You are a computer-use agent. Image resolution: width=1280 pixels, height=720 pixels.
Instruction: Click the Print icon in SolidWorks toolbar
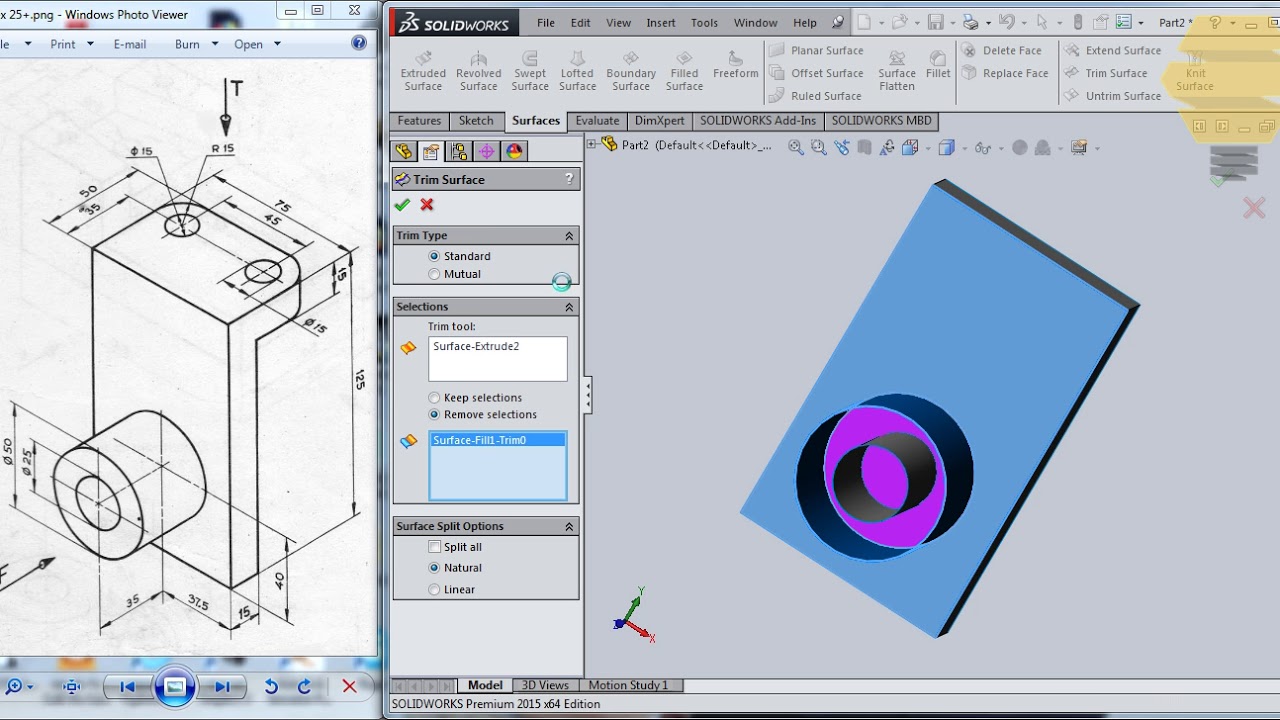pyautogui.click(x=970, y=22)
